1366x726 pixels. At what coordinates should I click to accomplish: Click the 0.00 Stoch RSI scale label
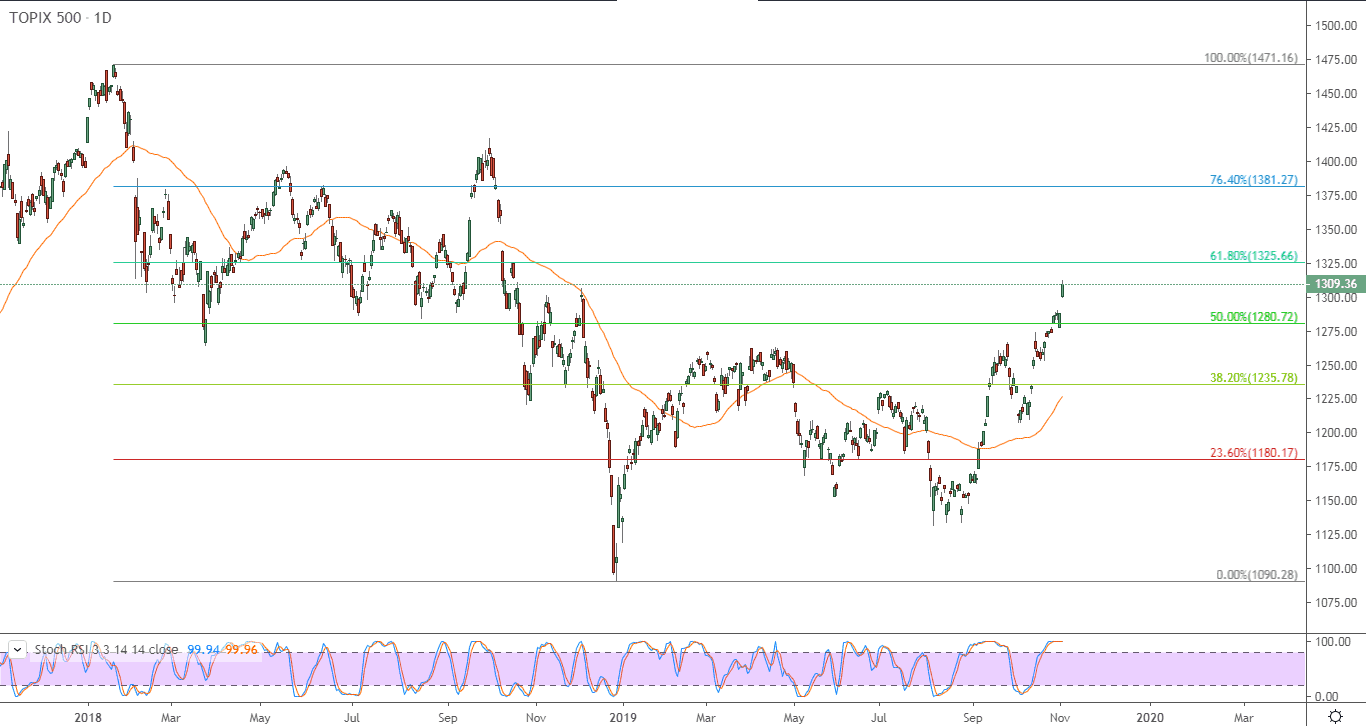point(1329,696)
